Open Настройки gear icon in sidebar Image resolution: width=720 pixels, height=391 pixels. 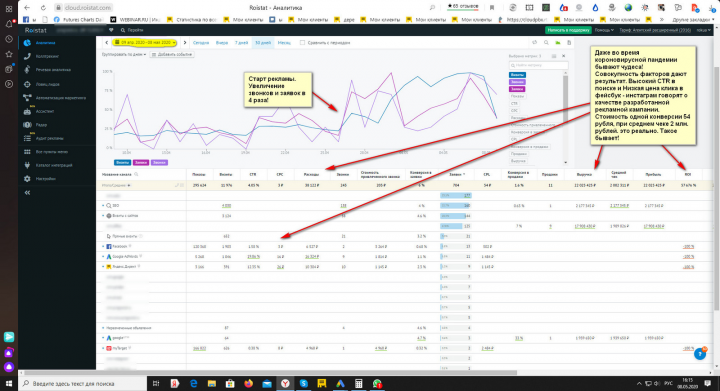click(x=27, y=179)
